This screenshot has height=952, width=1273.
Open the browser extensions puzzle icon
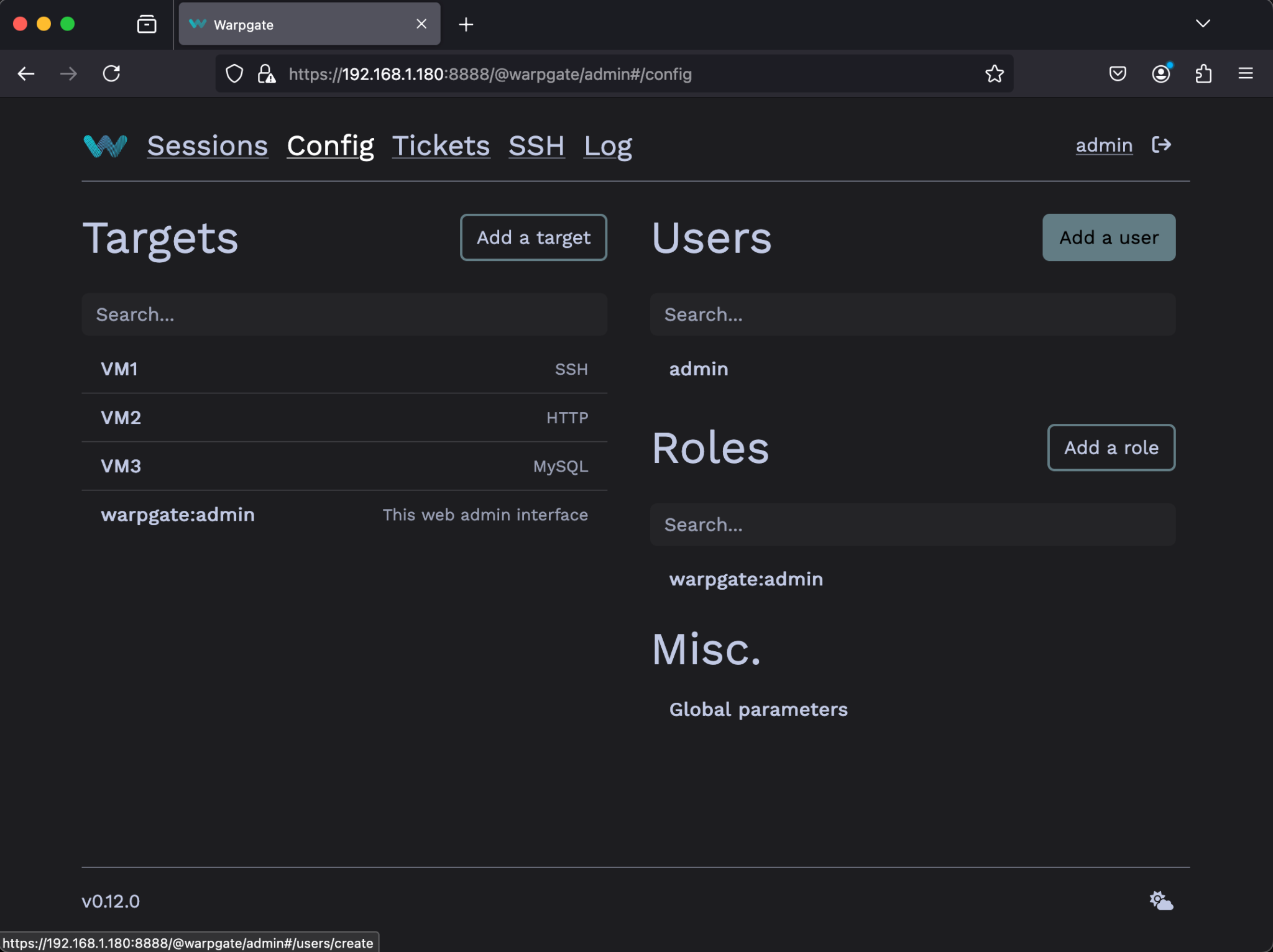coord(1204,73)
